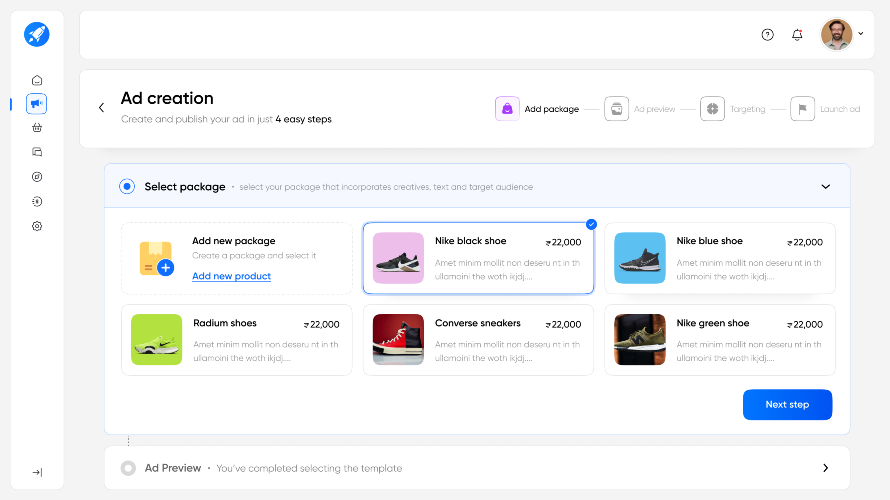Click the Add new package title
This screenshot has width=890, height=500.
pos(234,241)
